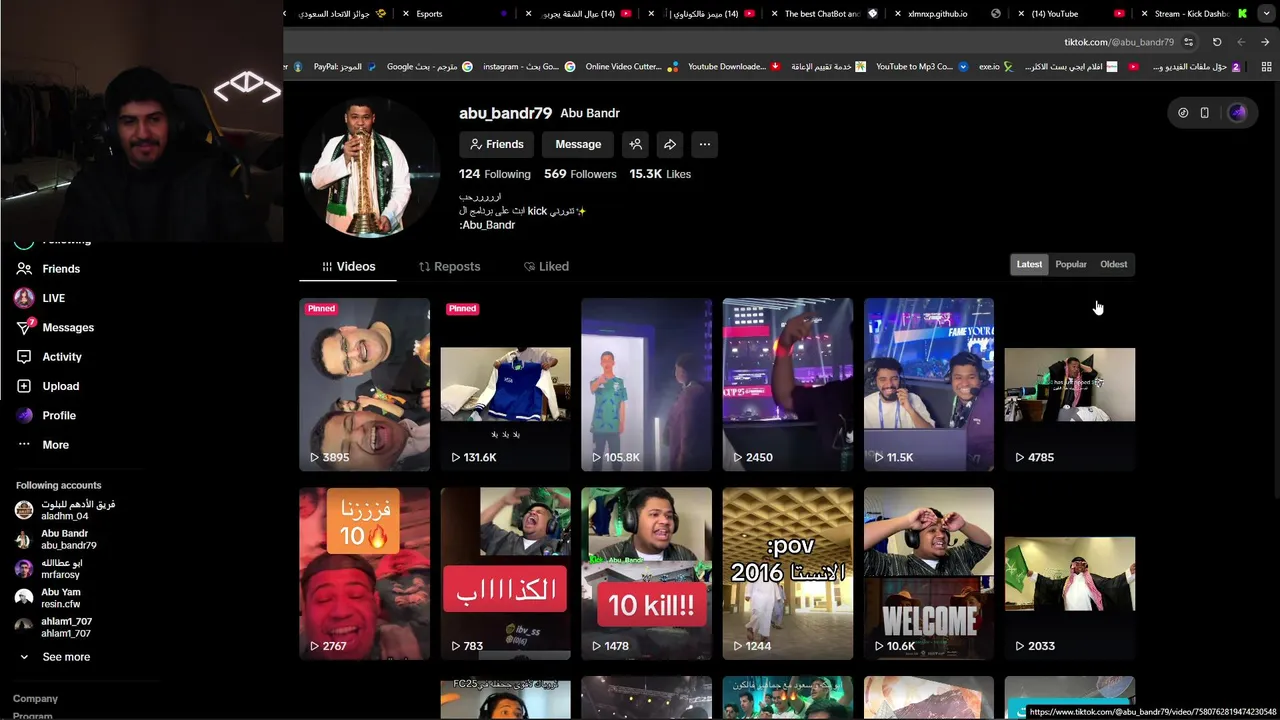Open the 124 Following list
This screenshot has width=1280, height=720.
(x=495, y=174)
